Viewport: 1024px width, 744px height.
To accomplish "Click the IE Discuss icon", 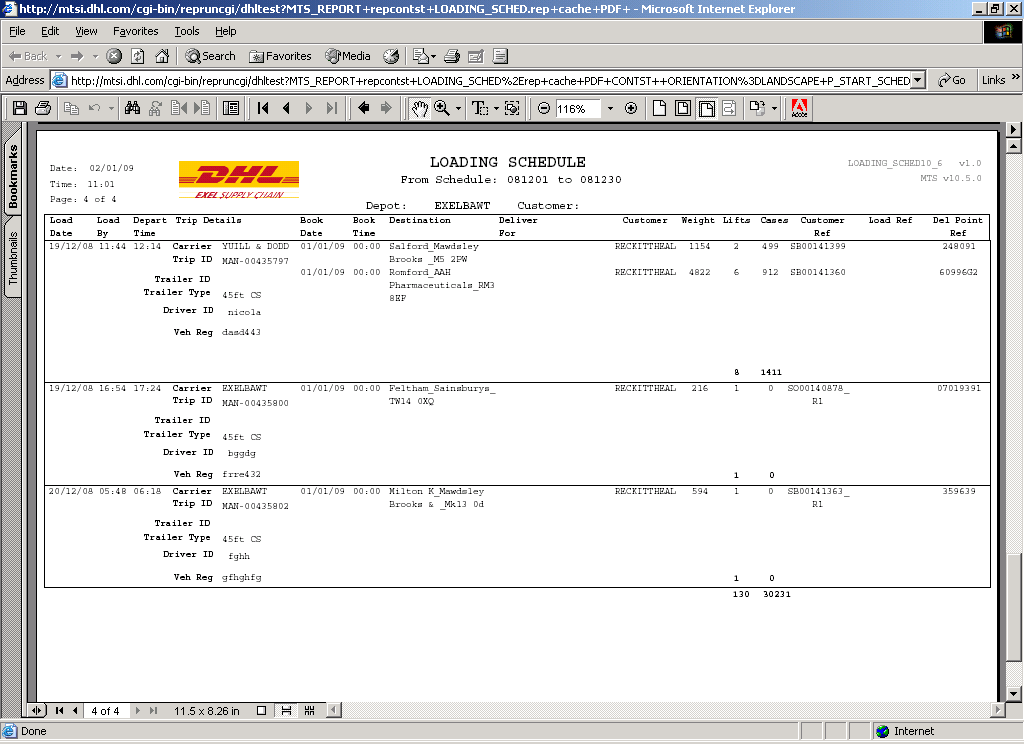I will coord(500,56).
